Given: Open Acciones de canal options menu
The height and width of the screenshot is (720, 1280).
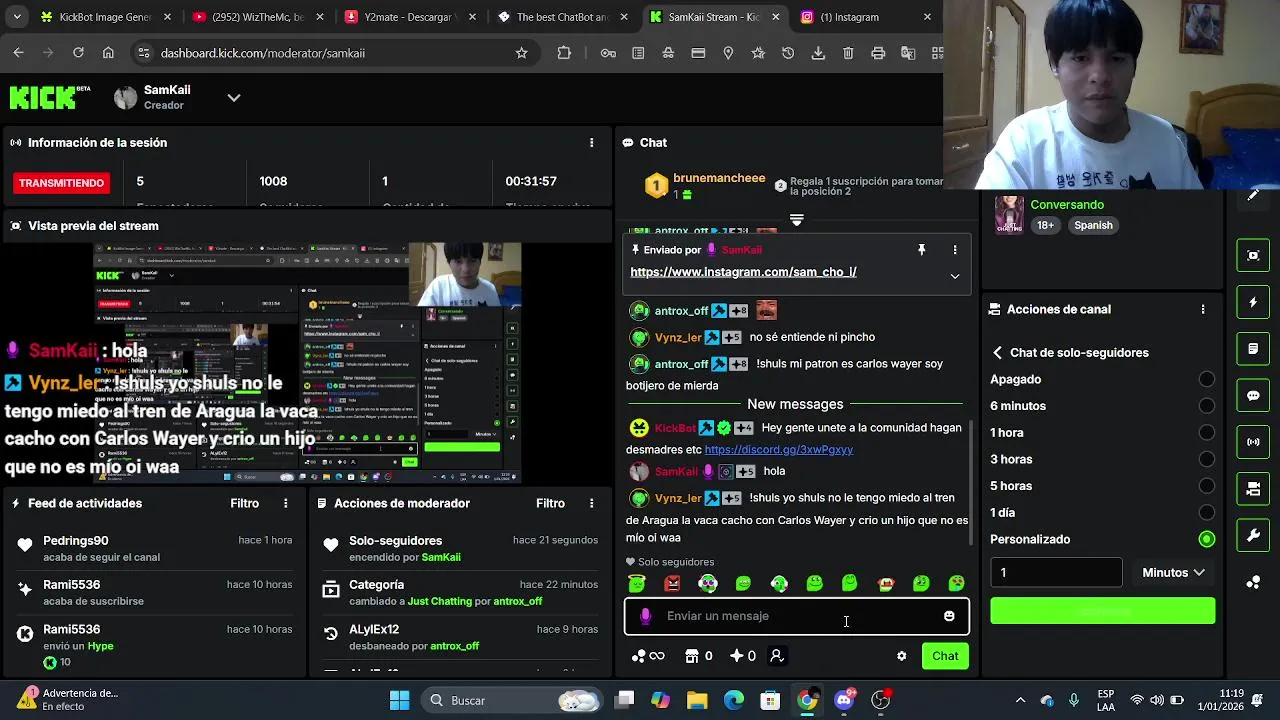Looking at the screenshot, I should pos(1203,310).
